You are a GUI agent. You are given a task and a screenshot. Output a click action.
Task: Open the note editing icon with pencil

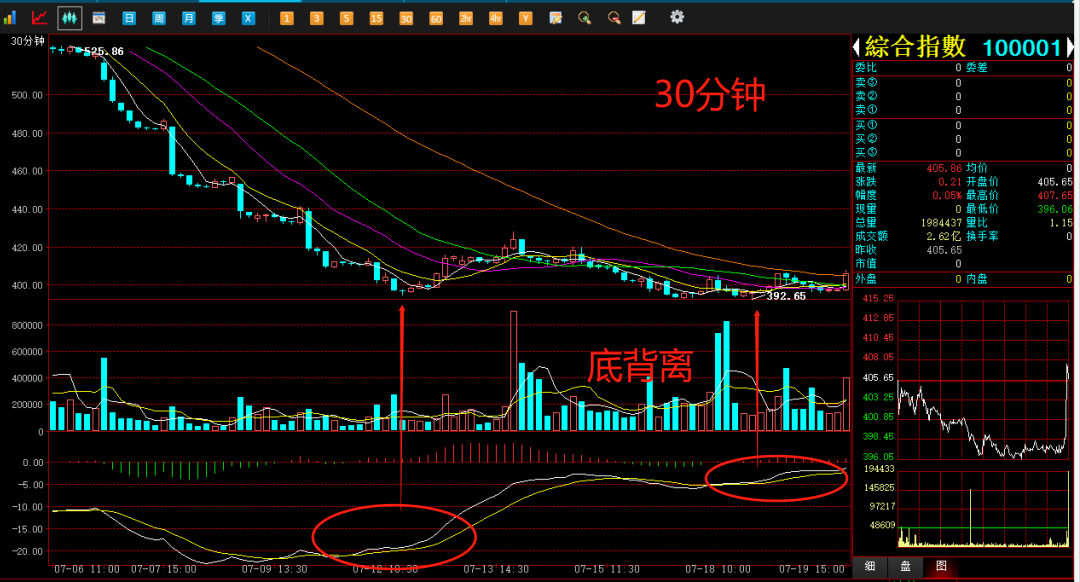[555, 18]
